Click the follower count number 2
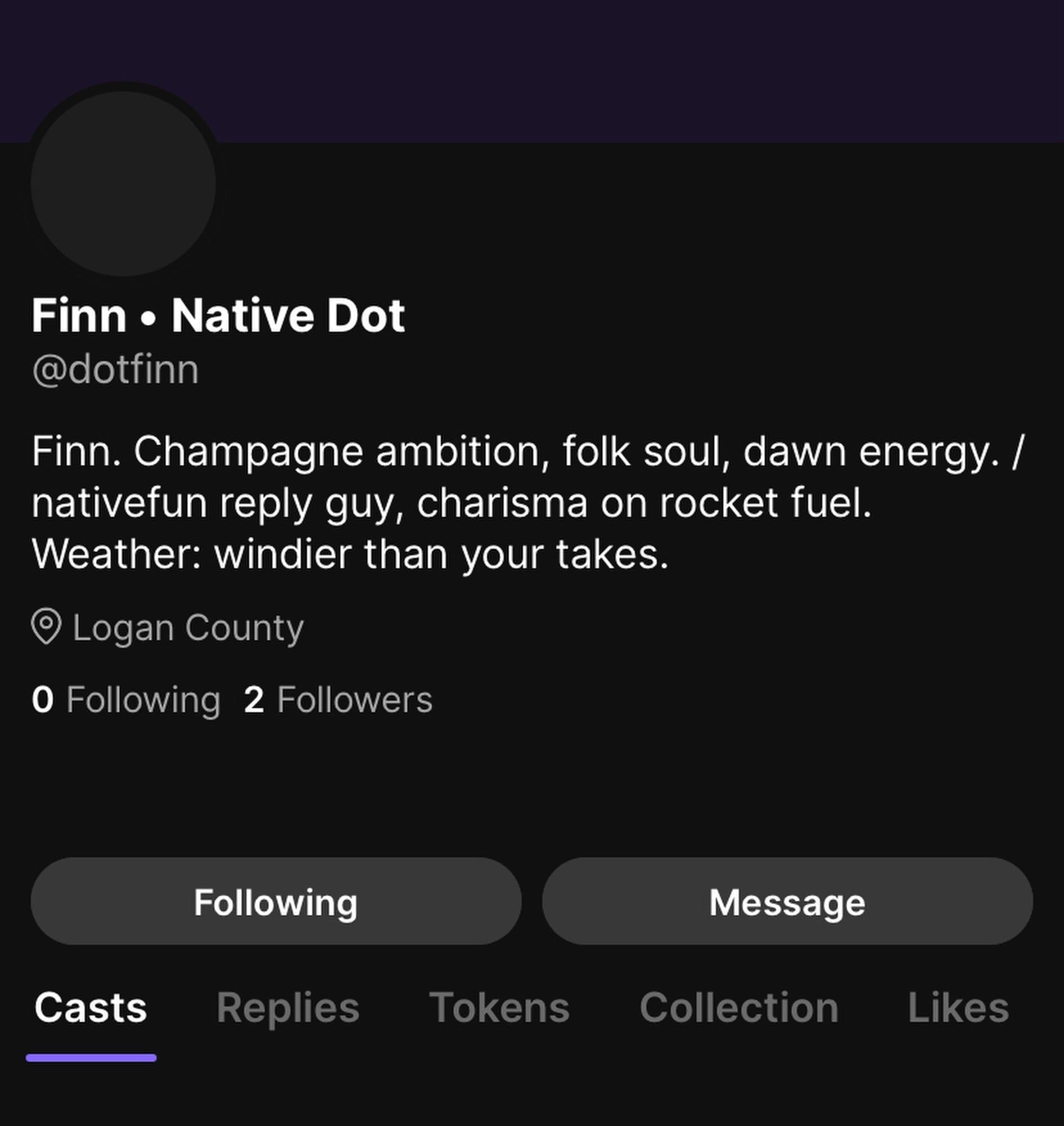Viewport: 1064px width, 1126px height. [253, 700]
